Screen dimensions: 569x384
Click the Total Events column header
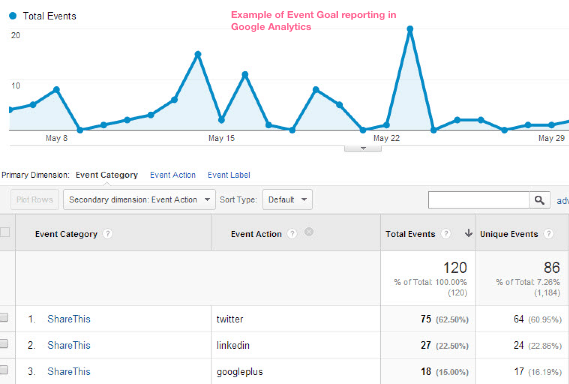(x=410, y=234)
